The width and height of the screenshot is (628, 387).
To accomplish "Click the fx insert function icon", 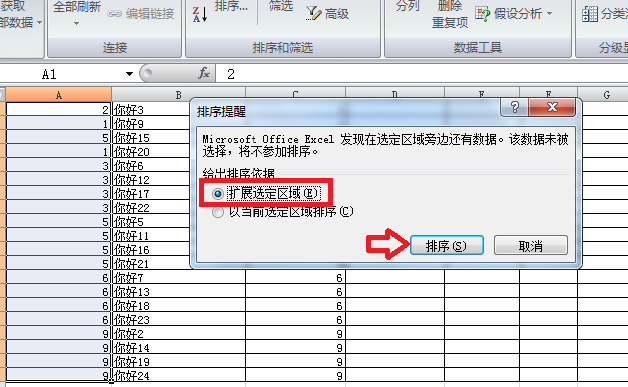I will pyautogui.click(x=204, y=73).
